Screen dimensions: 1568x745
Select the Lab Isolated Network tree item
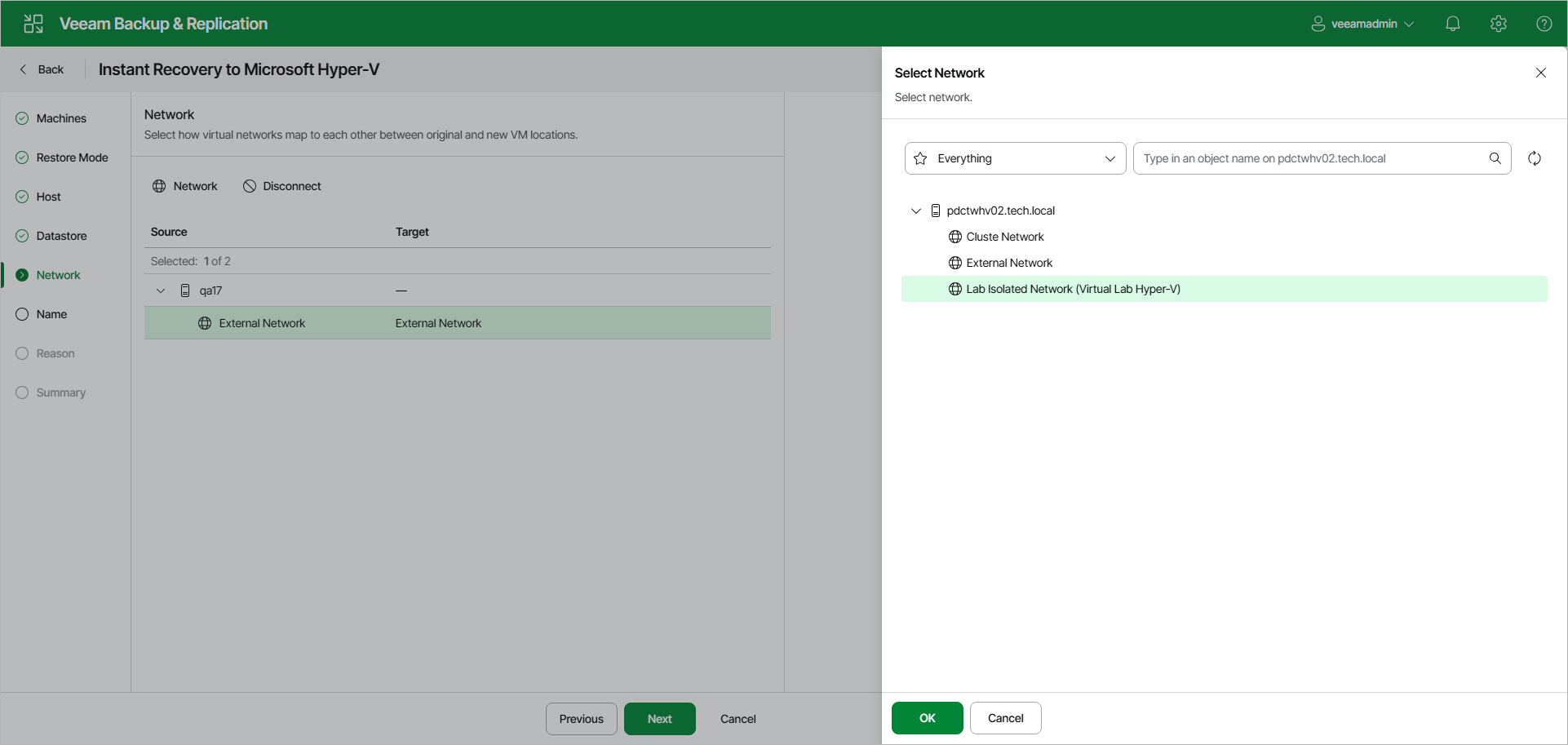click(x=1071, y=288)
